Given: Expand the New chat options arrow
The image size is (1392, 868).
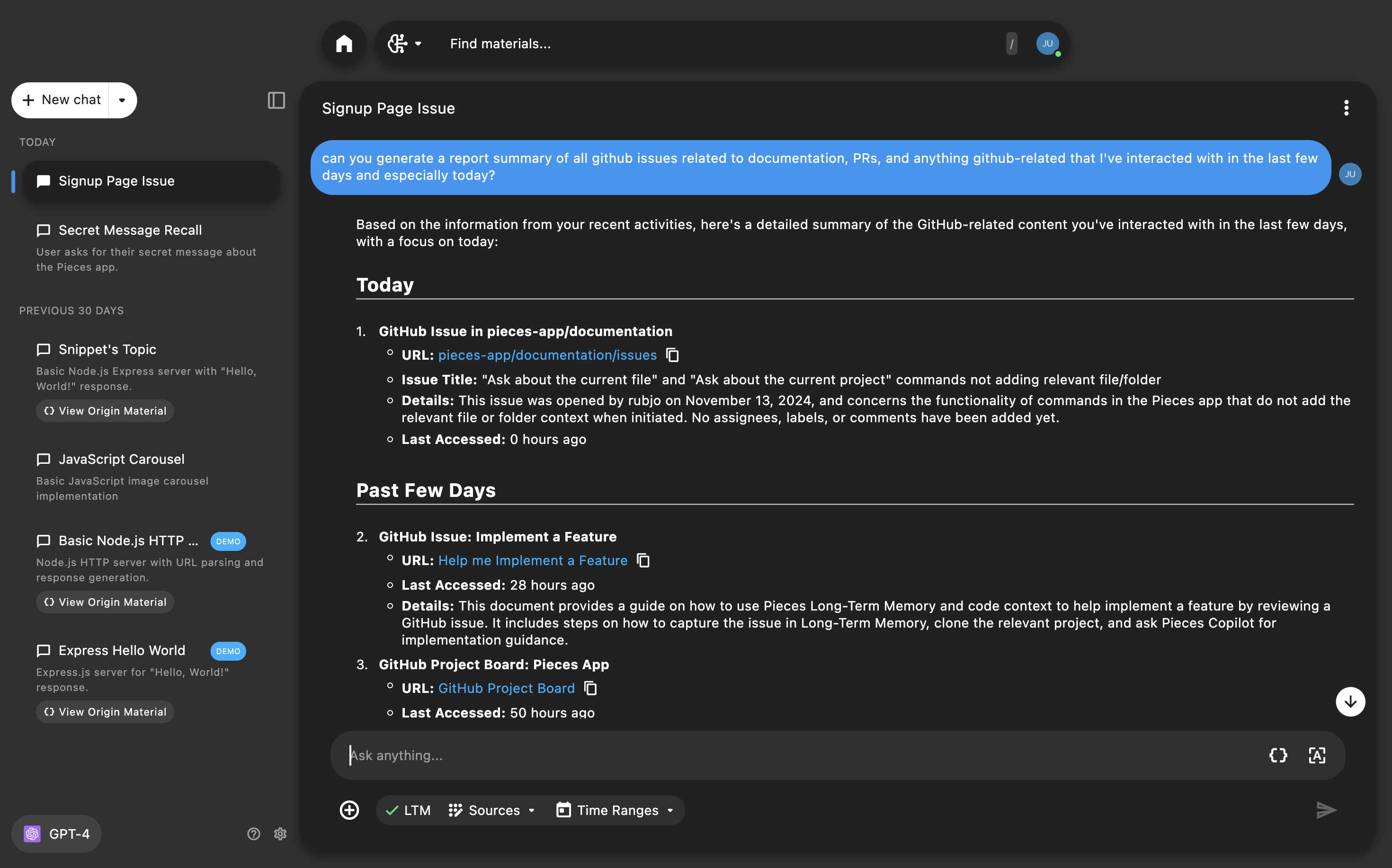Looking at the screenshot, I should pos(122,100).
